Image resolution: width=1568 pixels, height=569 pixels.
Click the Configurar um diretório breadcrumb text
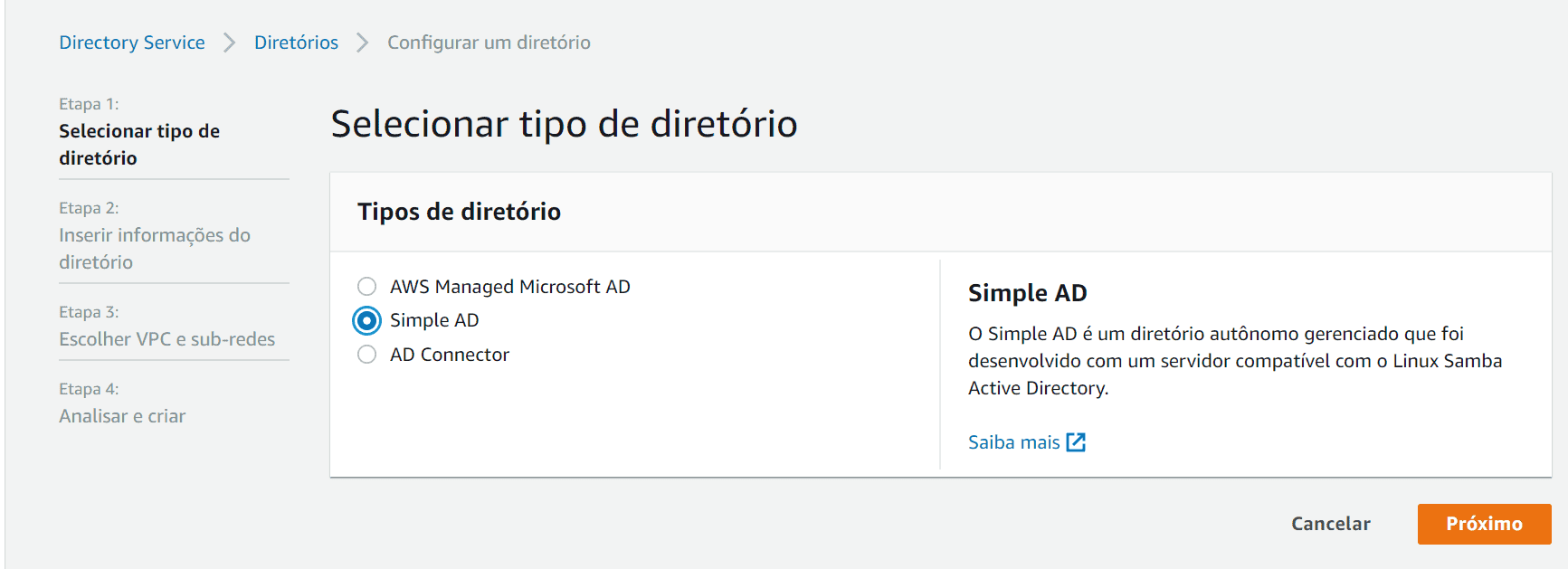click(x=488, y=42)
